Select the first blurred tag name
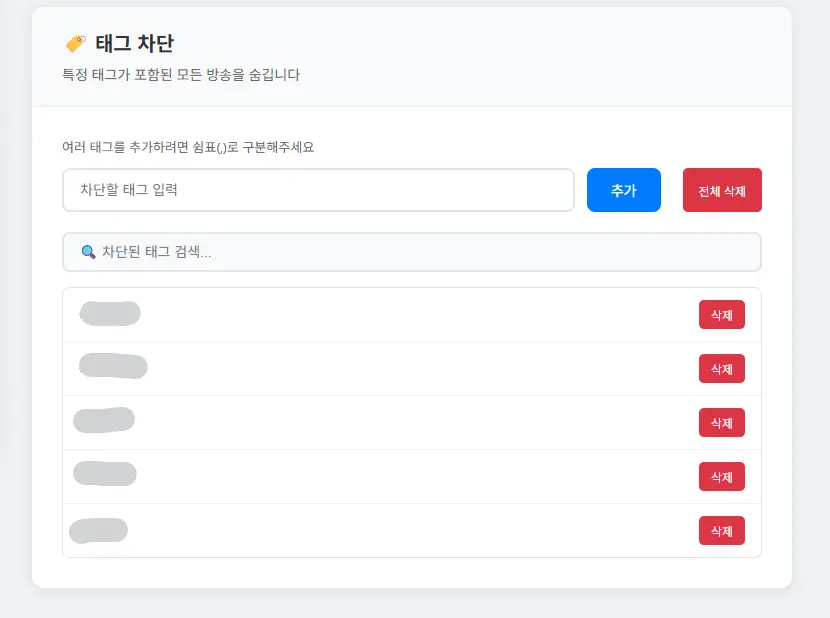 [110, 314]
